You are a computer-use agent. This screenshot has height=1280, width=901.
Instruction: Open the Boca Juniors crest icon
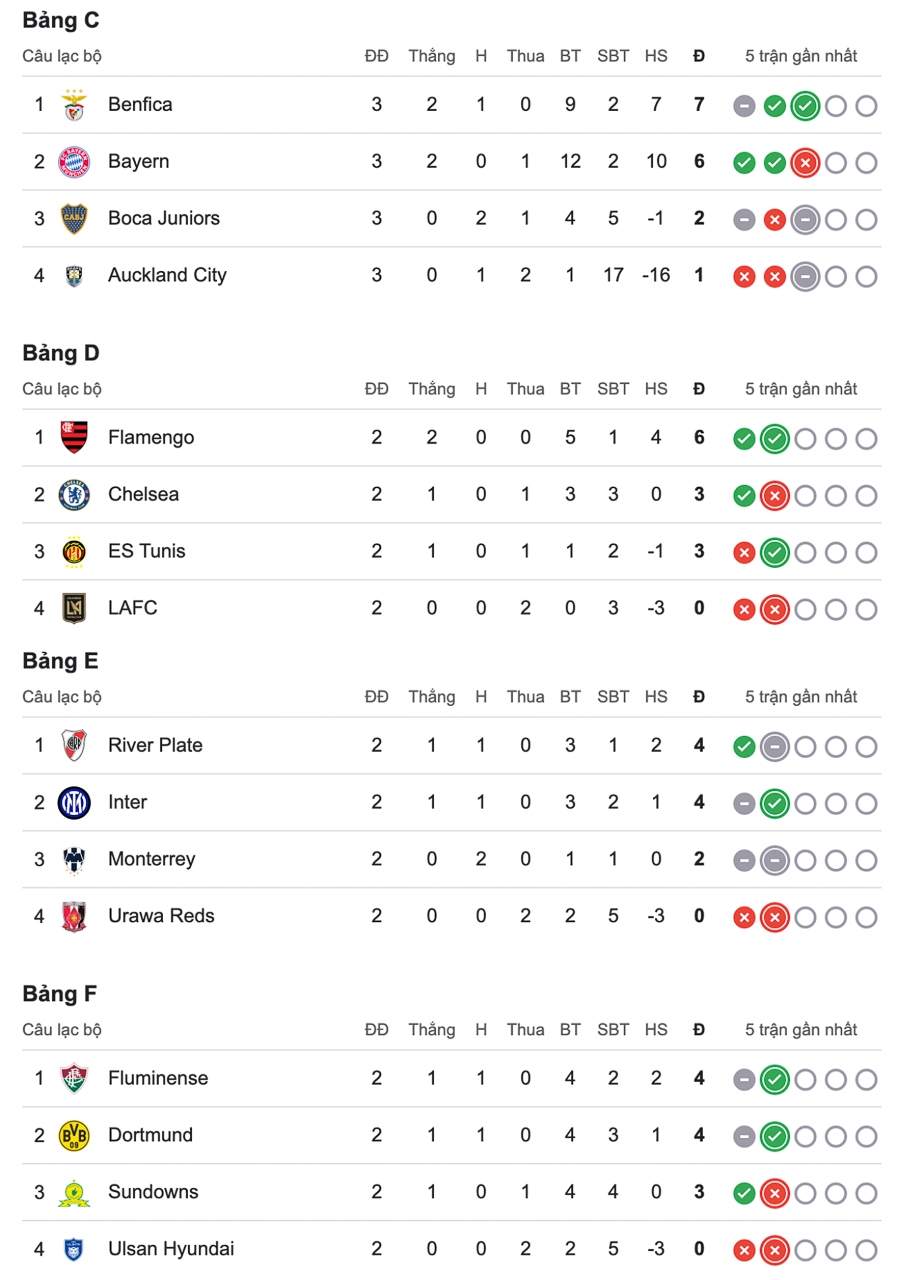click(74, 219)
